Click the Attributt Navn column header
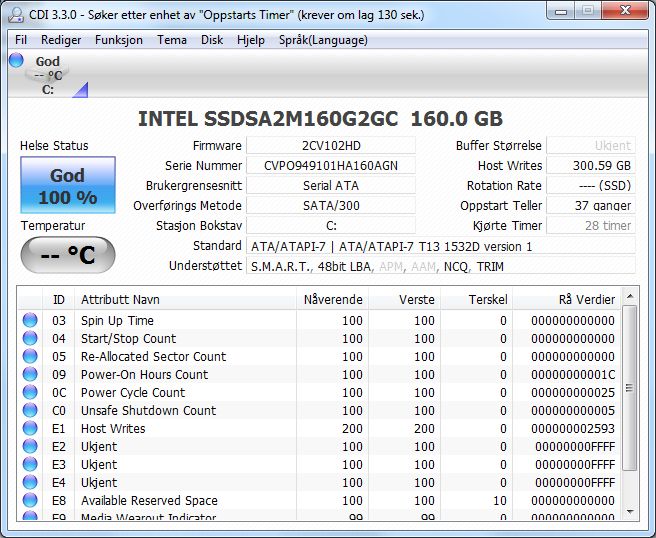The width and height of the screenshot is (656, 538). [x=186, y=300]
